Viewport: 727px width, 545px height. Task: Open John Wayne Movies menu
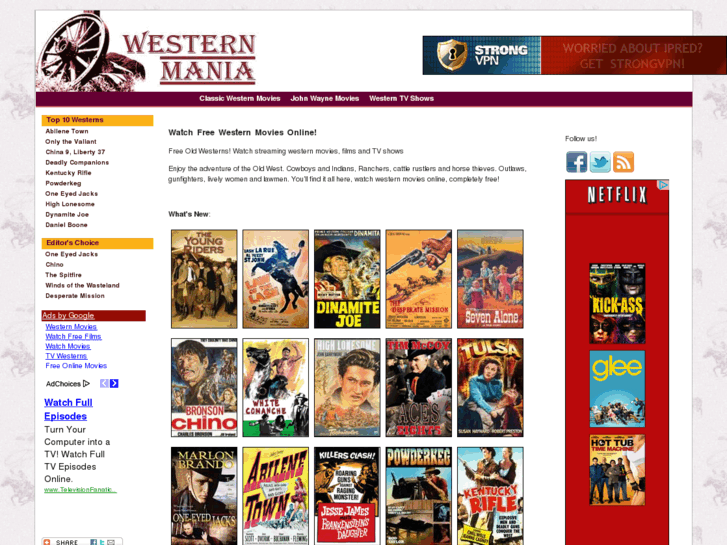325,98
